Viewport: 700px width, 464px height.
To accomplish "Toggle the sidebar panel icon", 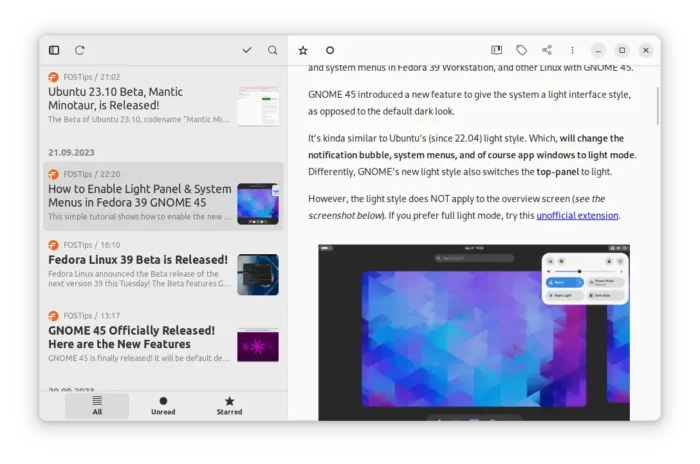I will pos(54,50).
